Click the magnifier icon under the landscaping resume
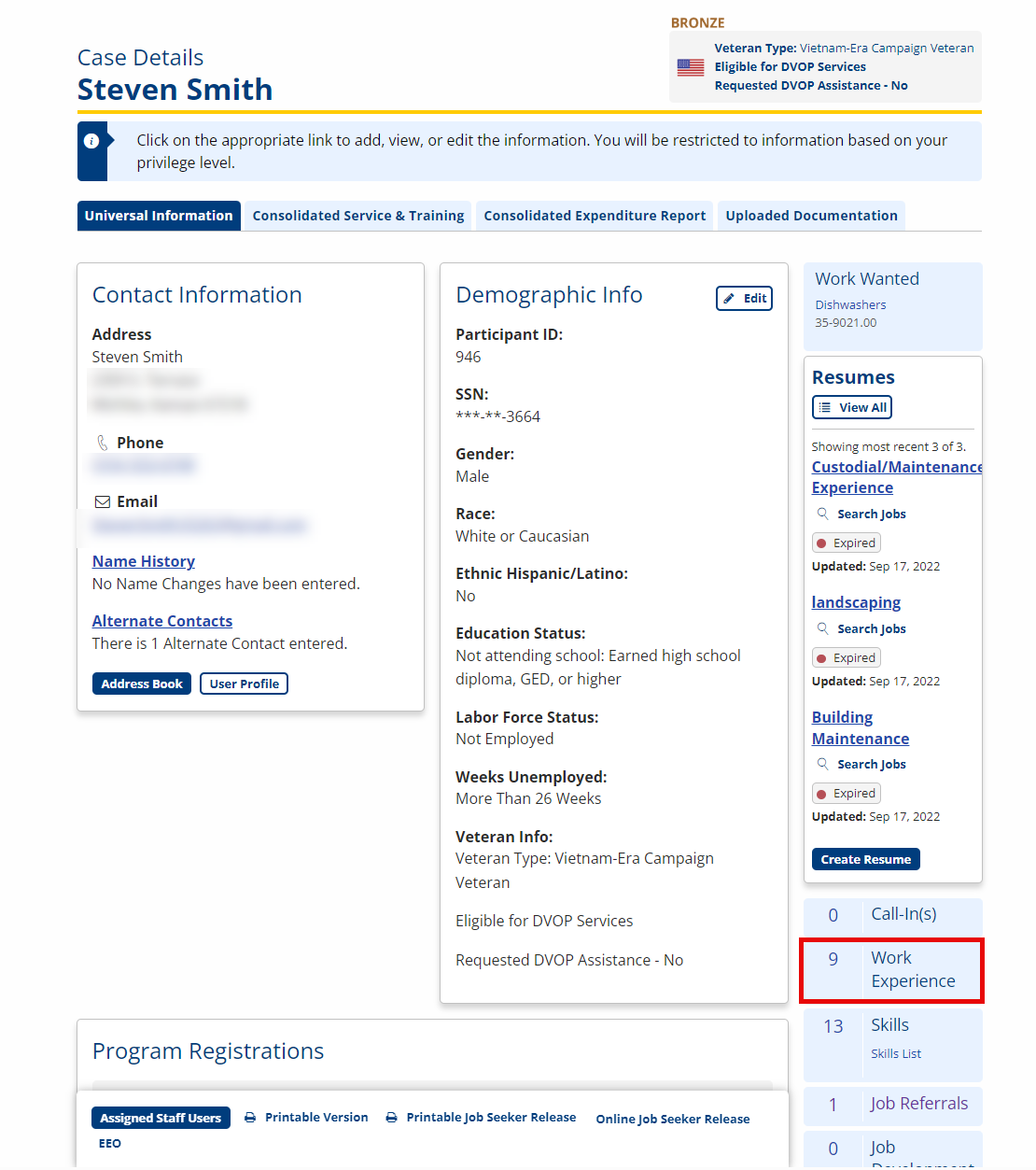This screenshot has height=1170, width=1036. point(822,628)
